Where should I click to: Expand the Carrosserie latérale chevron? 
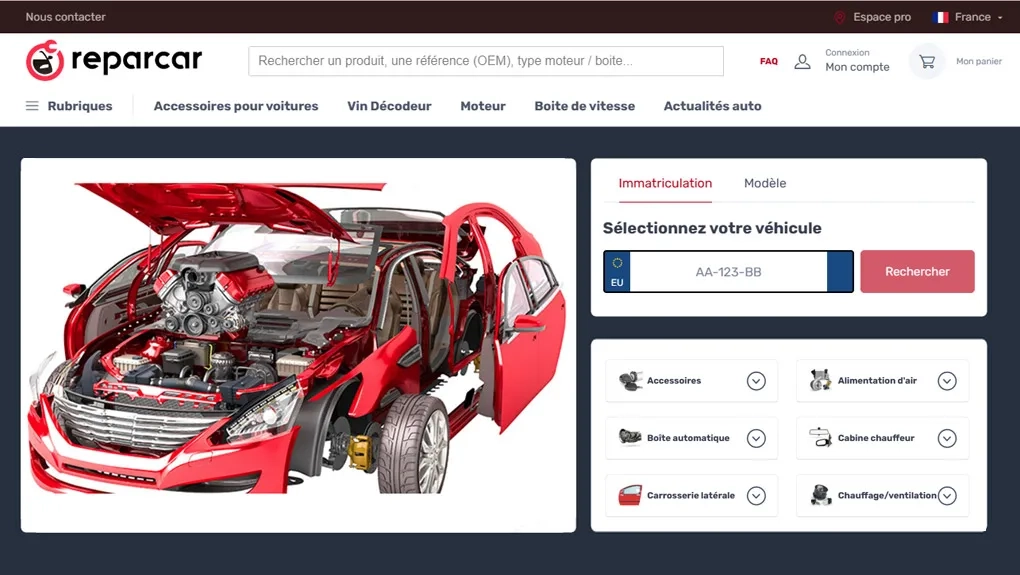point(756,496)
